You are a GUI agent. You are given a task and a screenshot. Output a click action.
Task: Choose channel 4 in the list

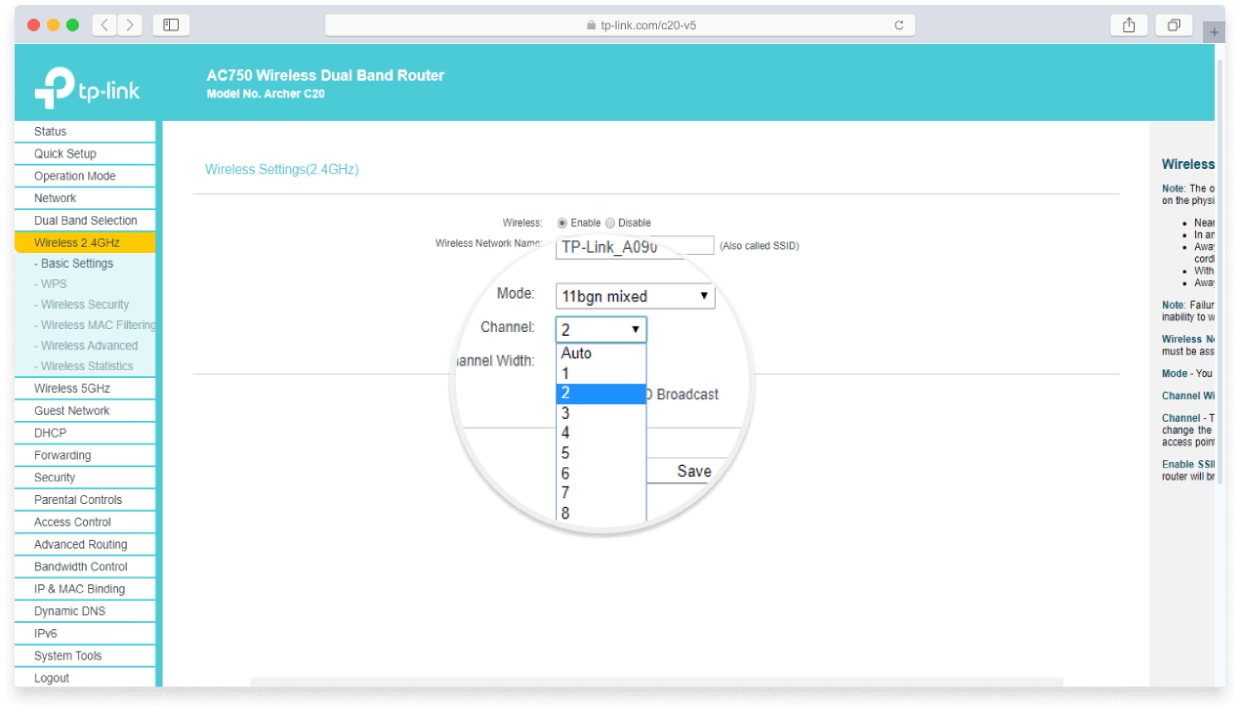pyautogui.click(x=601, y=433)
